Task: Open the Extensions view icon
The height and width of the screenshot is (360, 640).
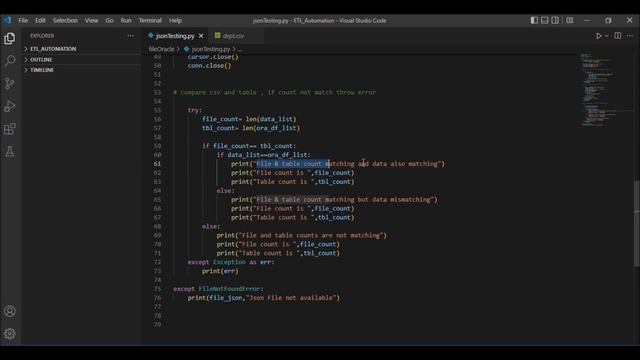Action: (x=10, y=129)
